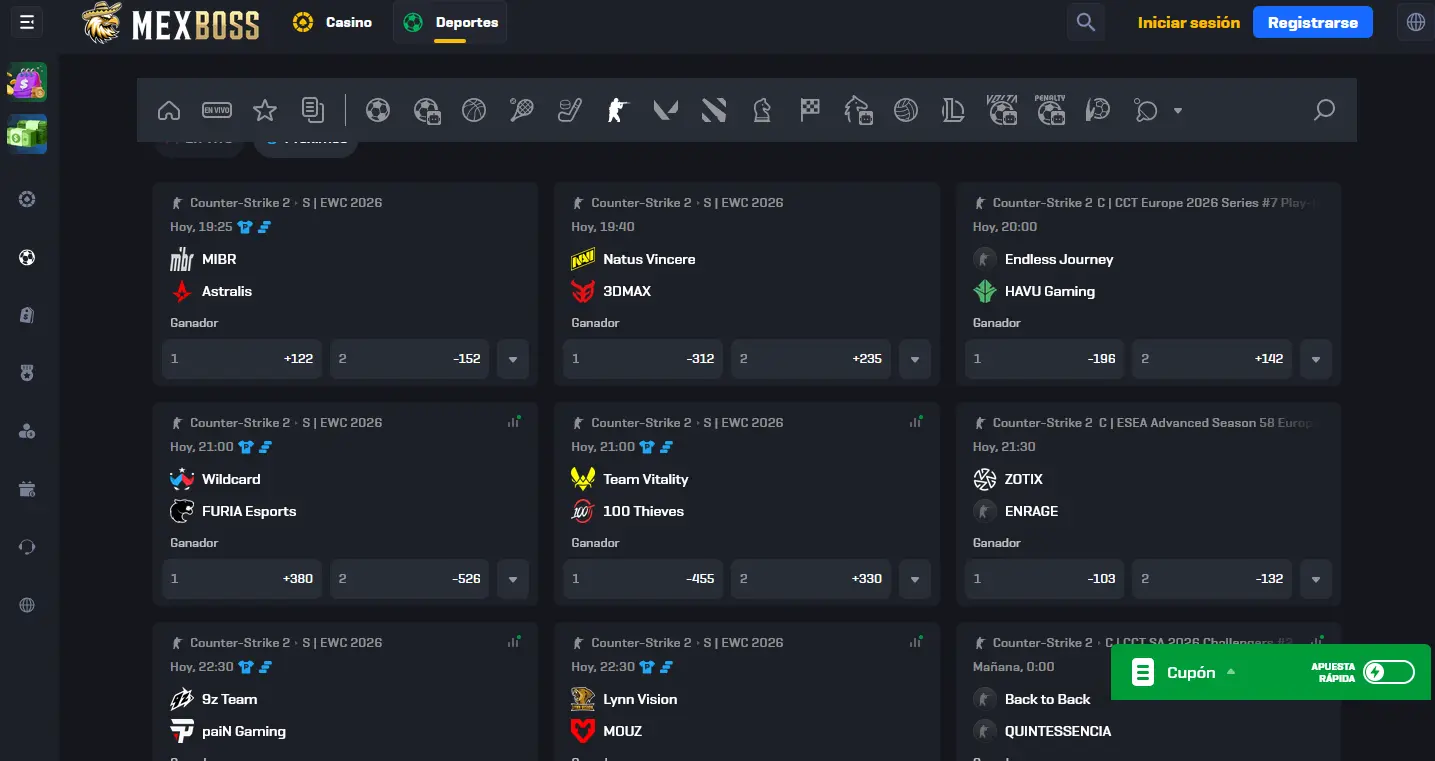
Task: Open the casino chip icon in the sidebar
Action: pos(27,199)
